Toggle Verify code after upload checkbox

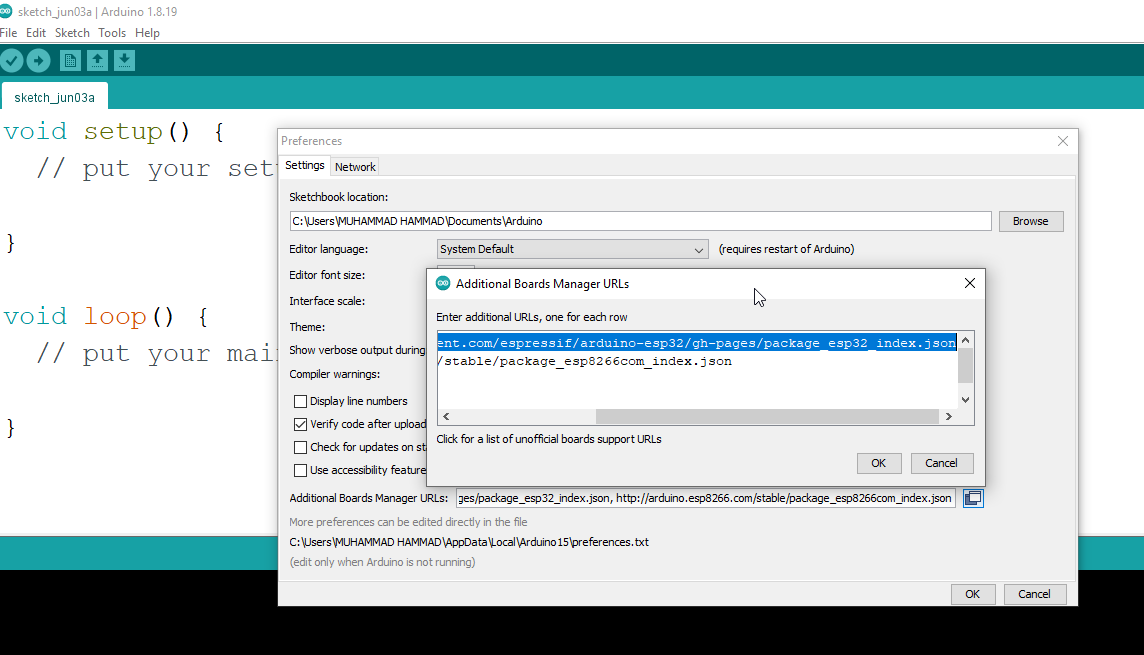click(x=301, y=424)
